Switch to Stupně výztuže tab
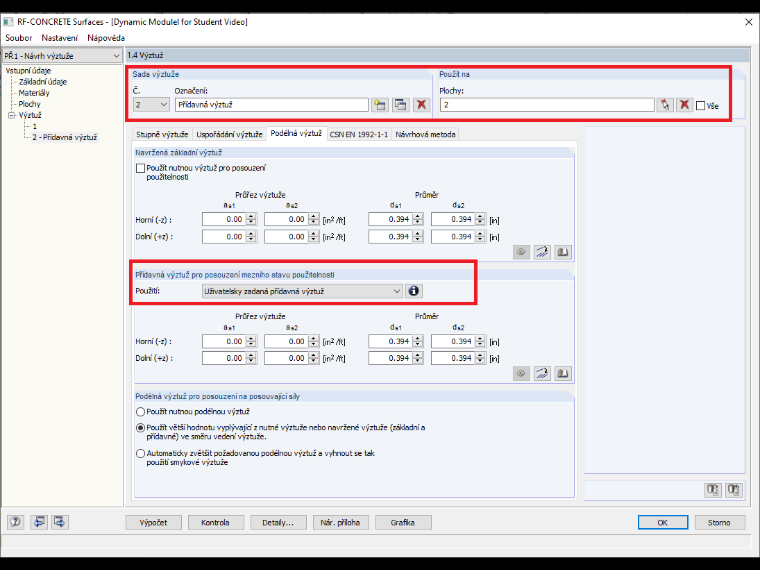This screenshot has width=760, height=570. pyautogui.click(x=162, y=134)
